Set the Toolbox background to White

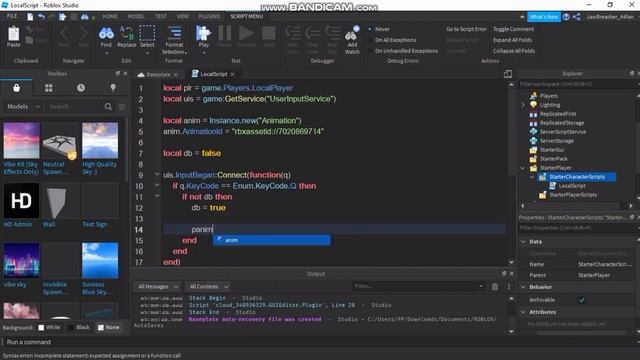pos(49,327)
